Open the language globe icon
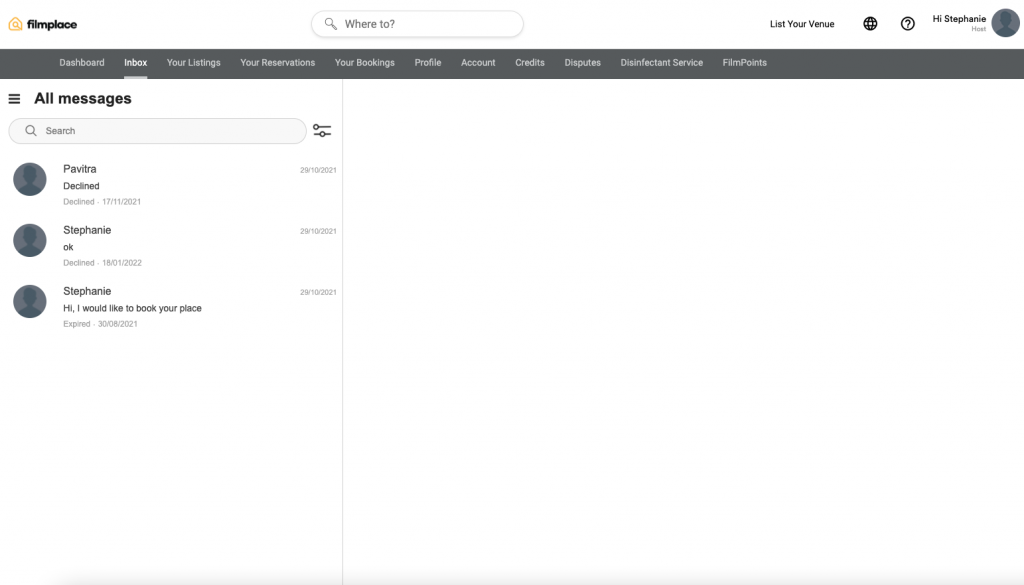 [870, 24]
